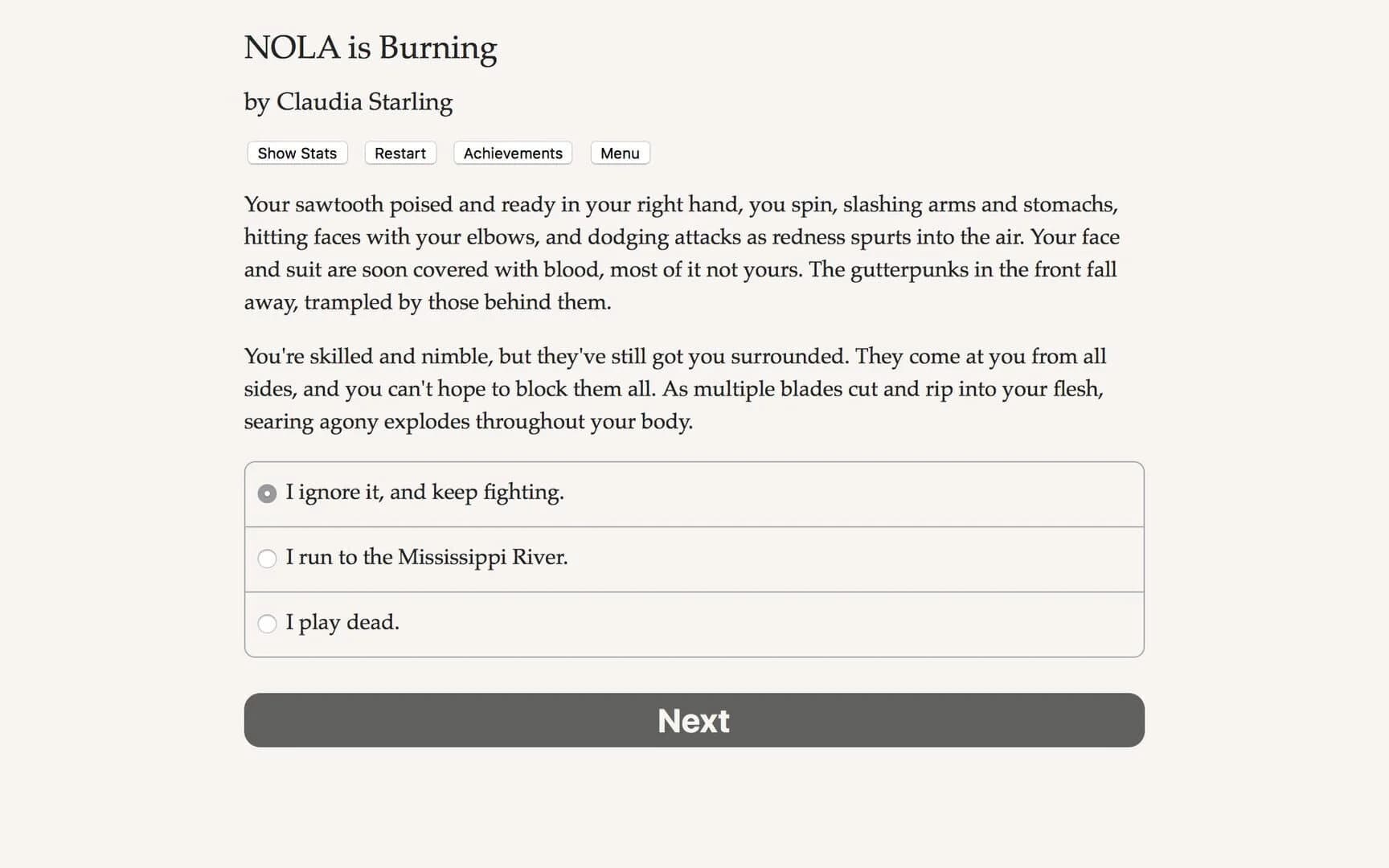
Task: Click the Next bar at the bottom
Action: tap(694, 720)
